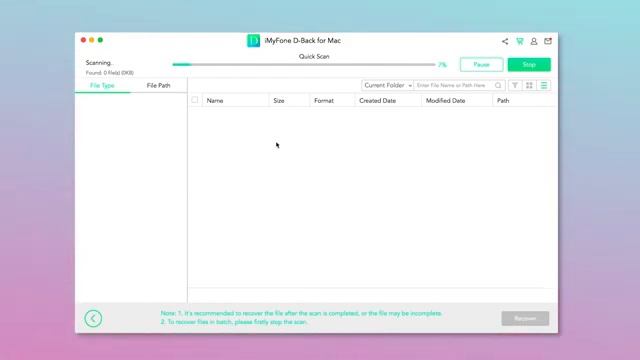Viewport: 640px width, 360px height.
Task: Open the share icon in title bar
Action: point(505,41)
